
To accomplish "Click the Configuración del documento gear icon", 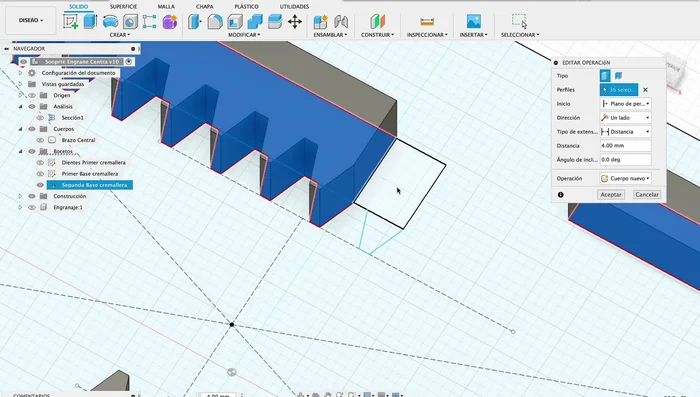I will click(32, 73).
